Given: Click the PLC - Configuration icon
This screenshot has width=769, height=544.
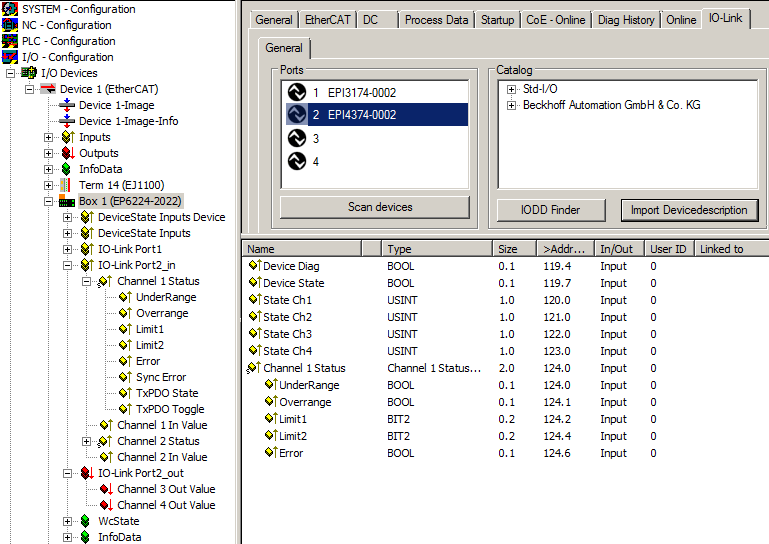Looking at the screenshot, I should [x=9, y=41].
